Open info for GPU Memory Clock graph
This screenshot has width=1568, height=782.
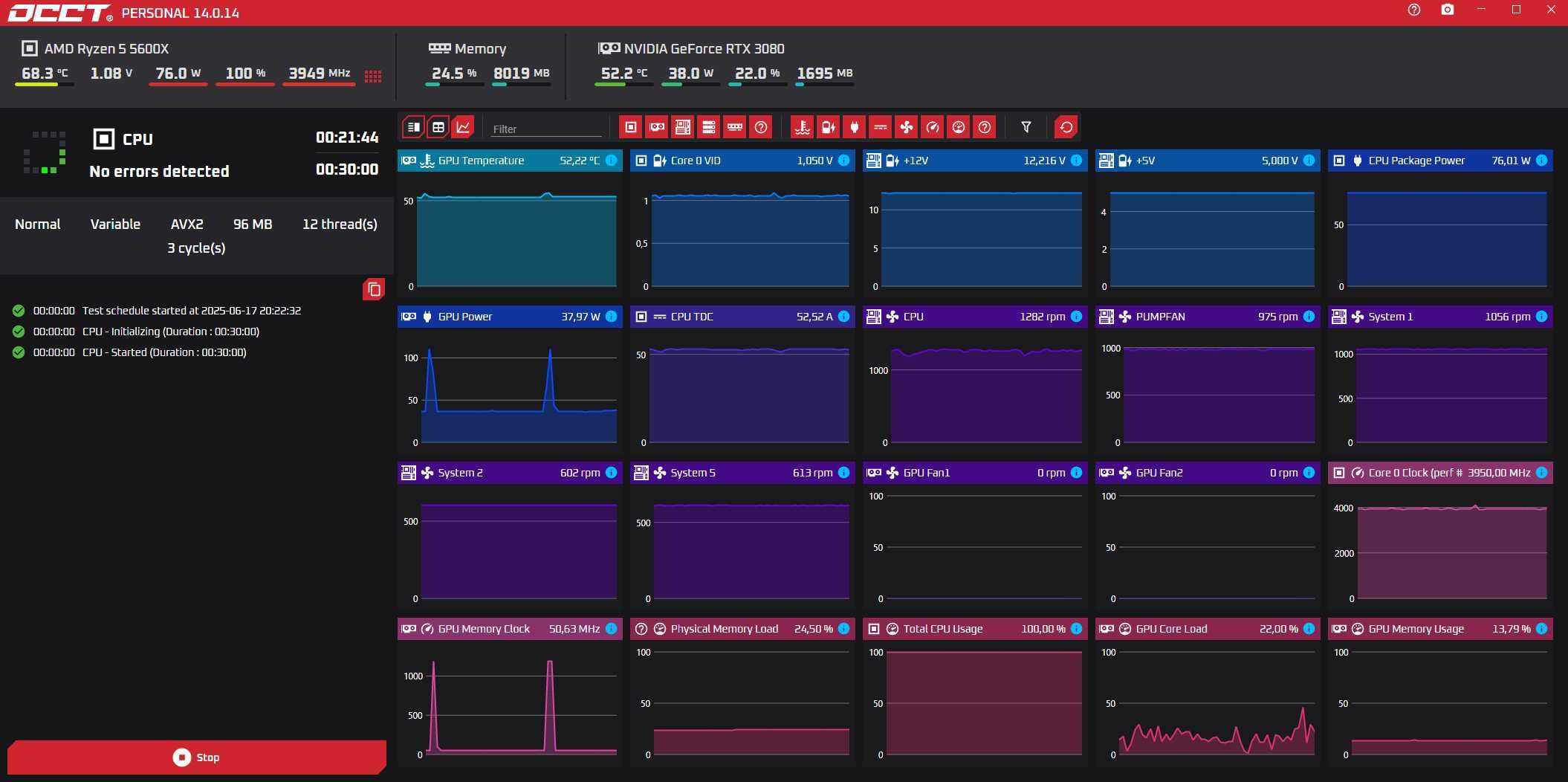click(611, 628)
